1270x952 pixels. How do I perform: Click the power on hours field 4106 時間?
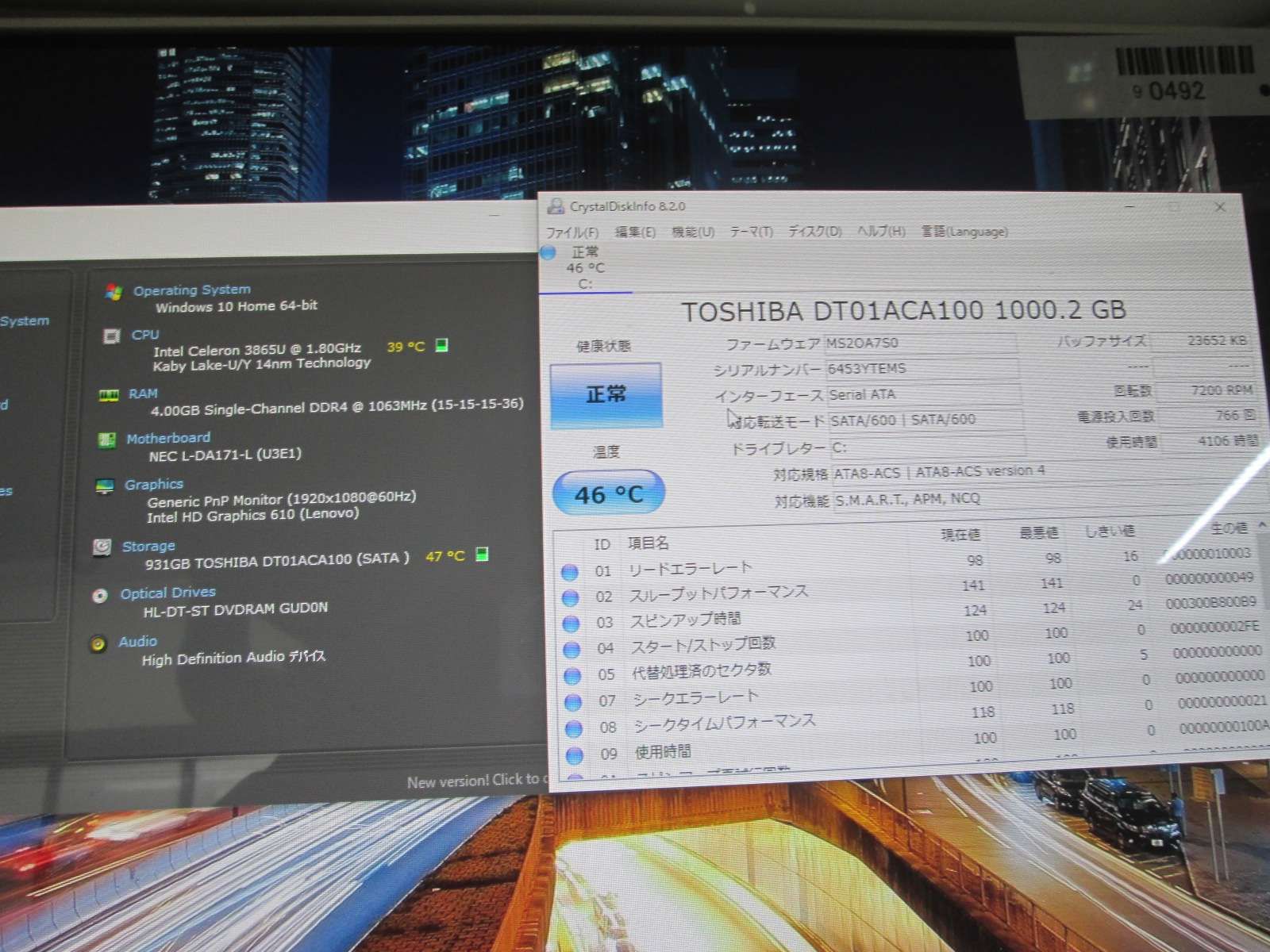coord(1210,440)
